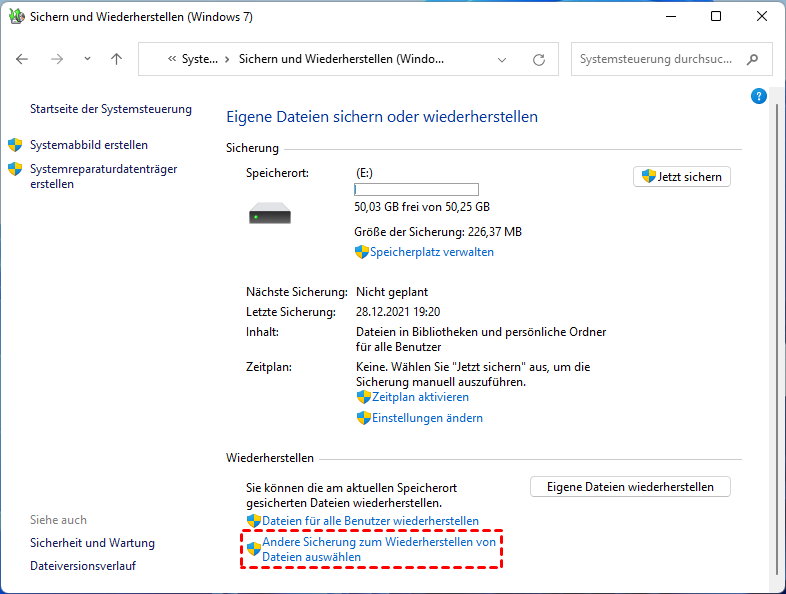
Task: Click heading Eigene Dateien sichern oder wiederherstellen
Action: (382, 117)
